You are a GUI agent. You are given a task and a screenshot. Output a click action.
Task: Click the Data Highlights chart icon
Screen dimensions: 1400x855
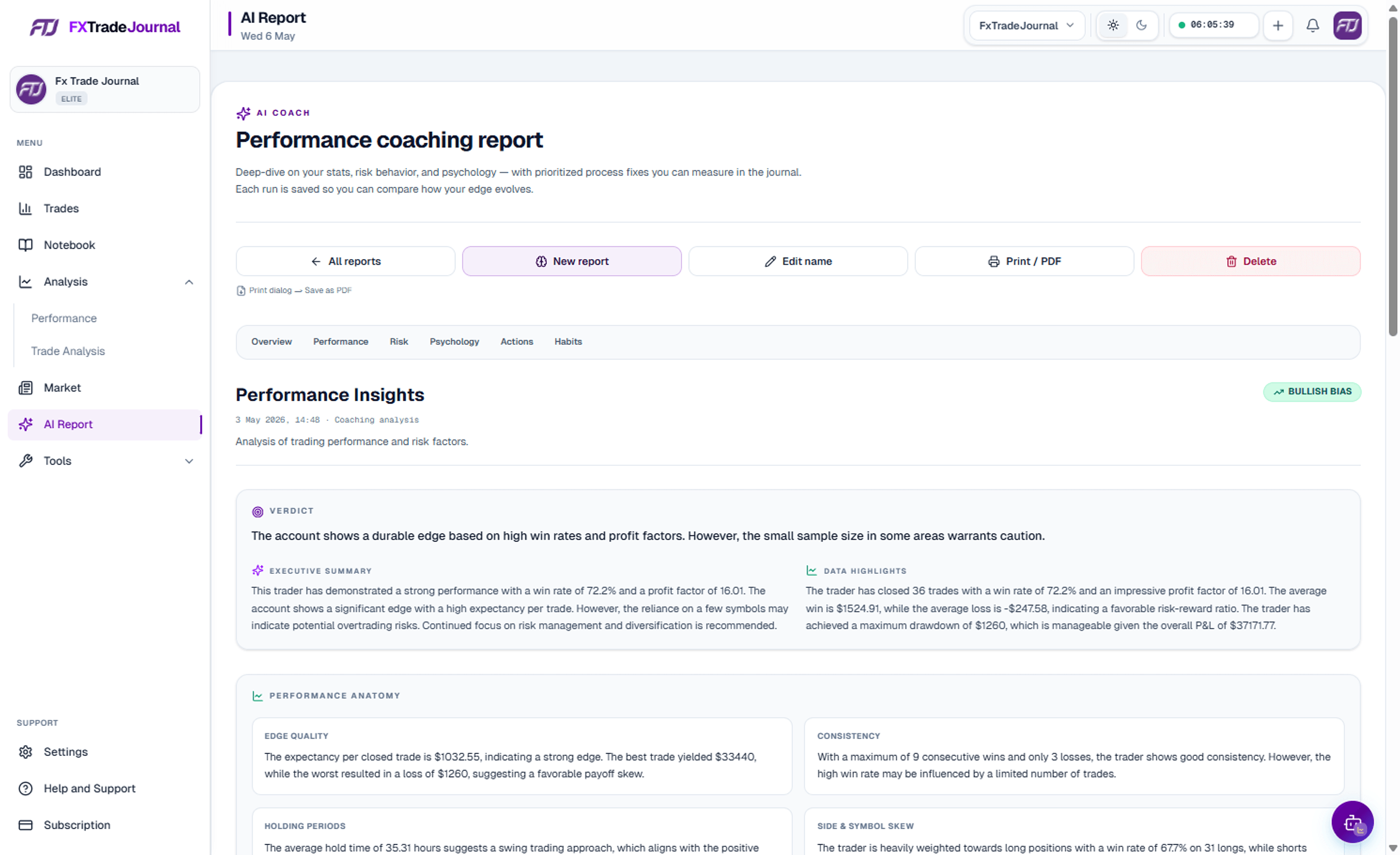(x=811, y=571)
